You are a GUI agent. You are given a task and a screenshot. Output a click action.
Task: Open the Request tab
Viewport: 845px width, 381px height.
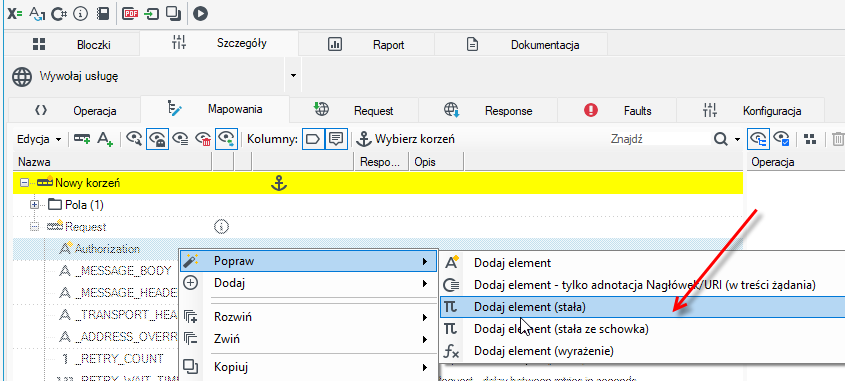point(354,110)
